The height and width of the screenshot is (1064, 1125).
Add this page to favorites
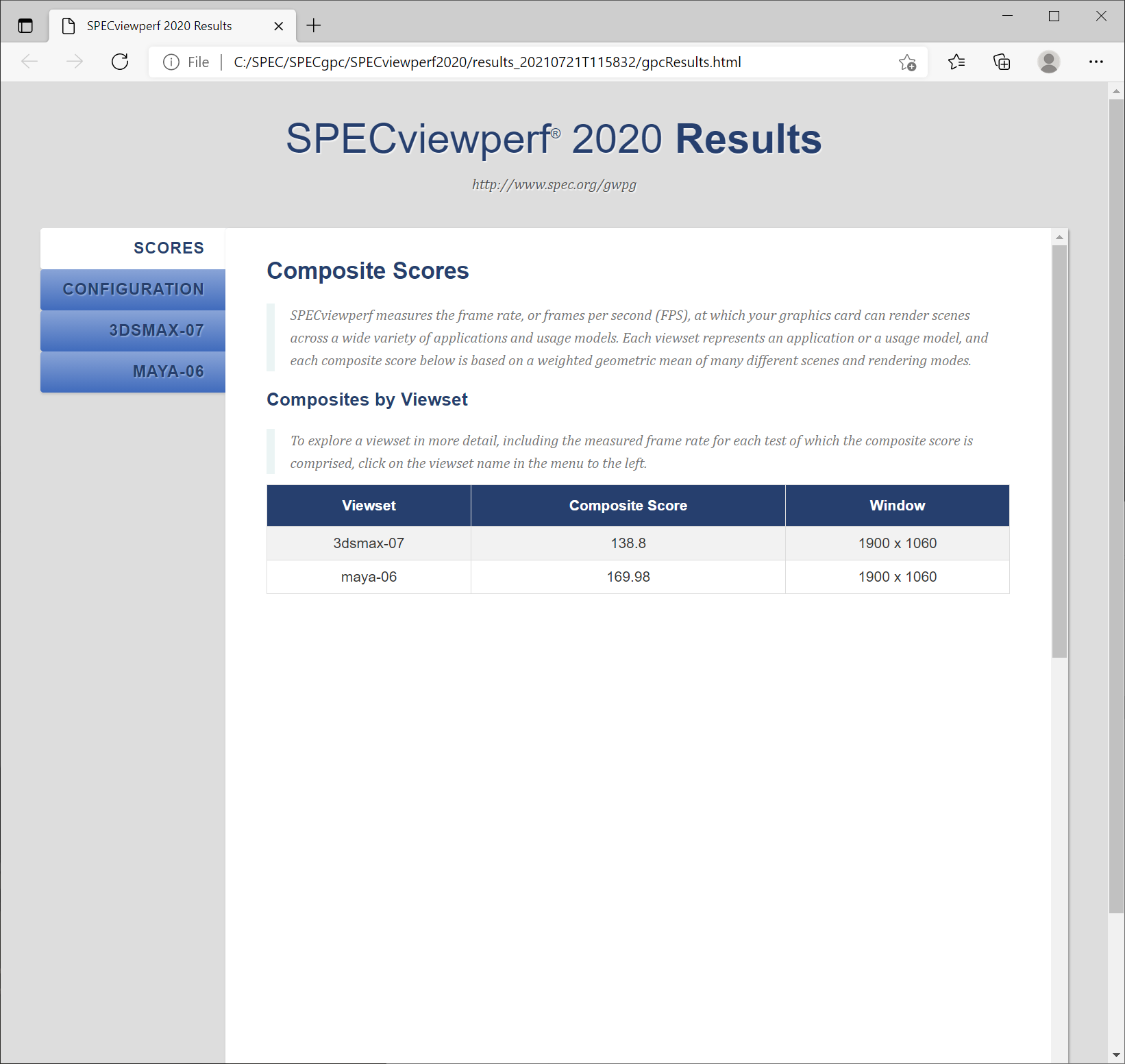(x=908, y=62)
